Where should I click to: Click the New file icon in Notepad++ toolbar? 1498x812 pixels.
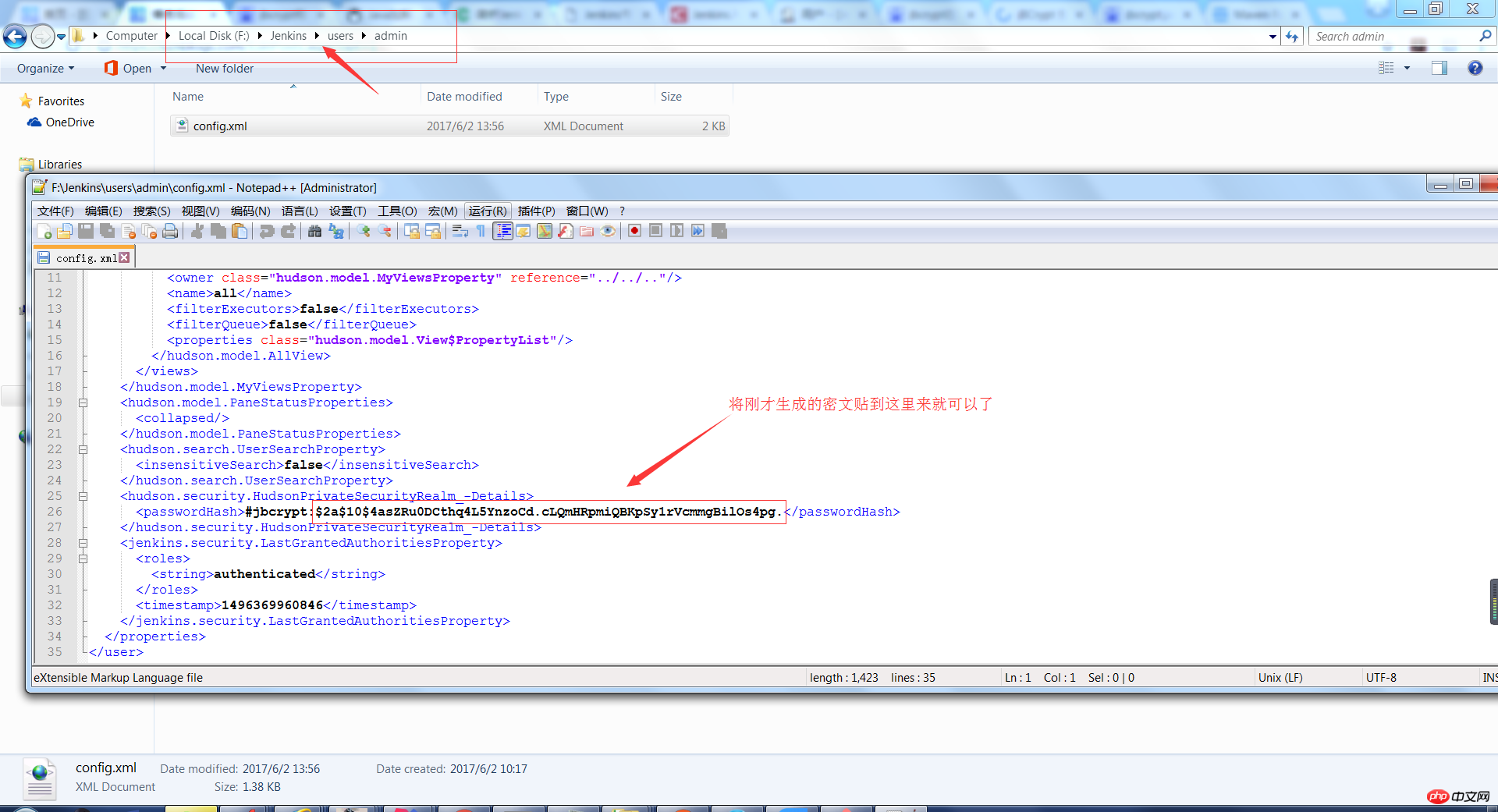click(x=44, y=231)
